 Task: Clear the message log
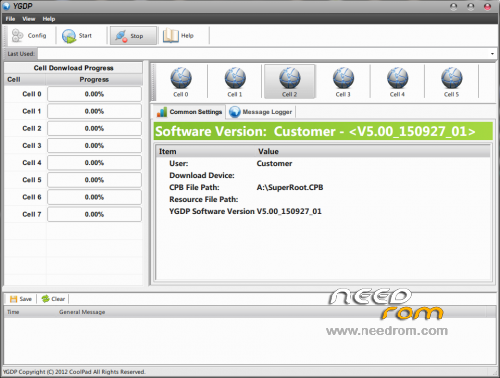[x=53, y=299]
